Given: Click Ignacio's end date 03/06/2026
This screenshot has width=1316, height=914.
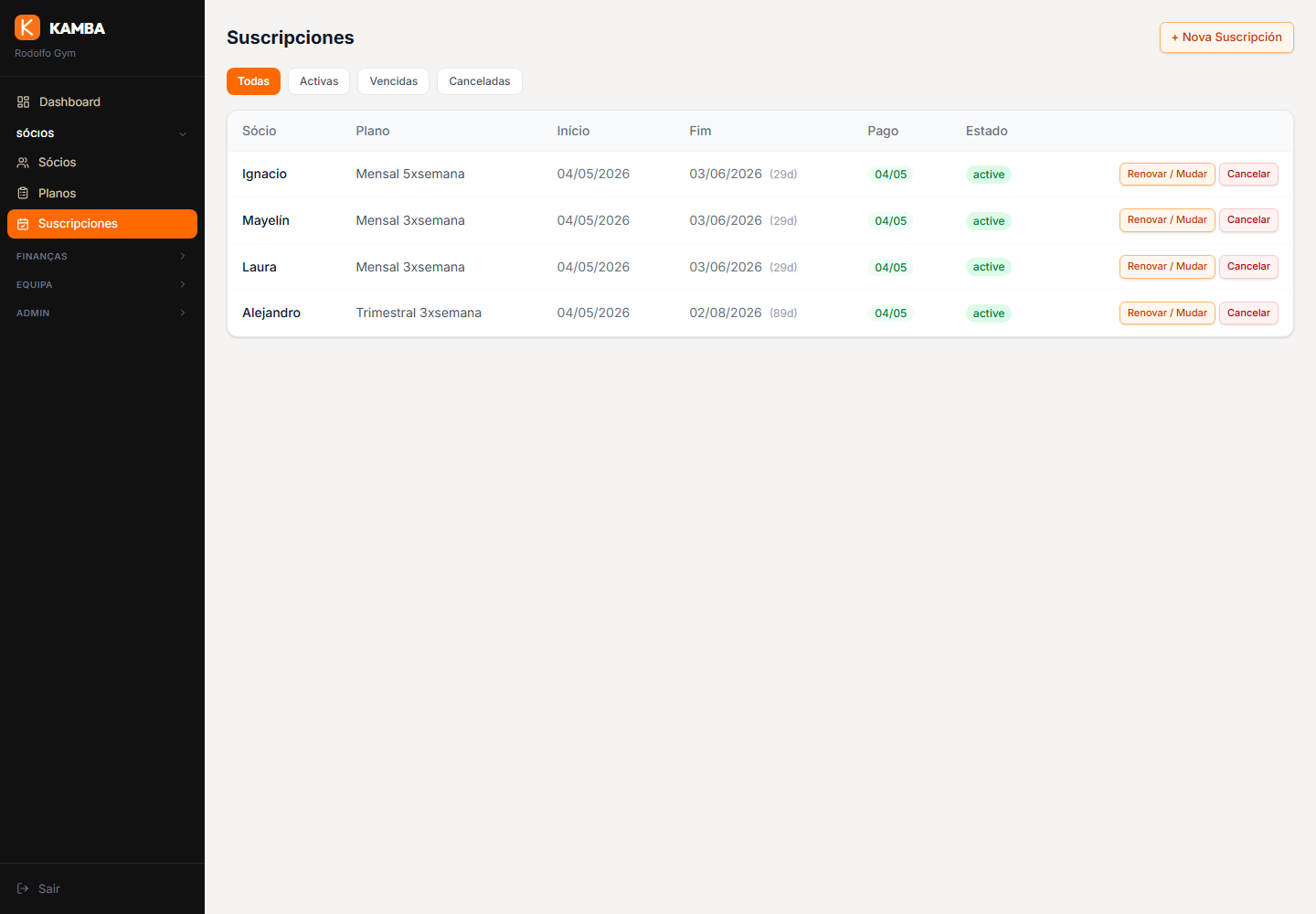Looking at the screenshot, I should point(726,175).
